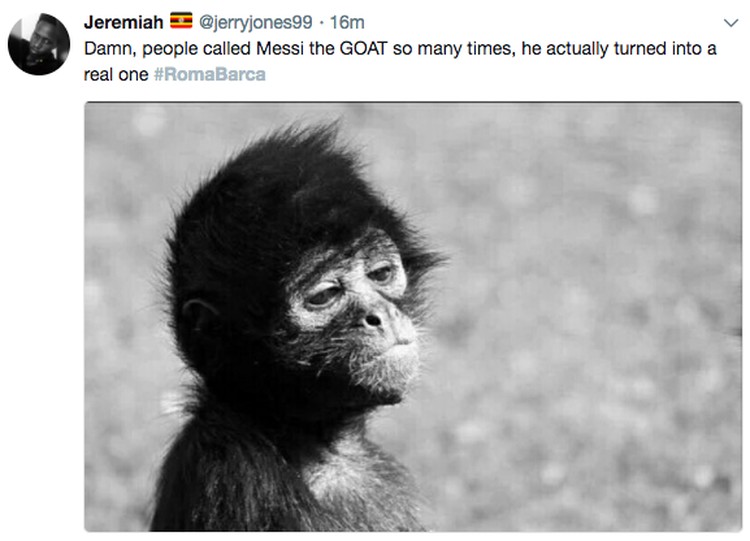750x541 pixels.
Task: Open Jeremiah's round profile avatar
Action: (39, 44)
